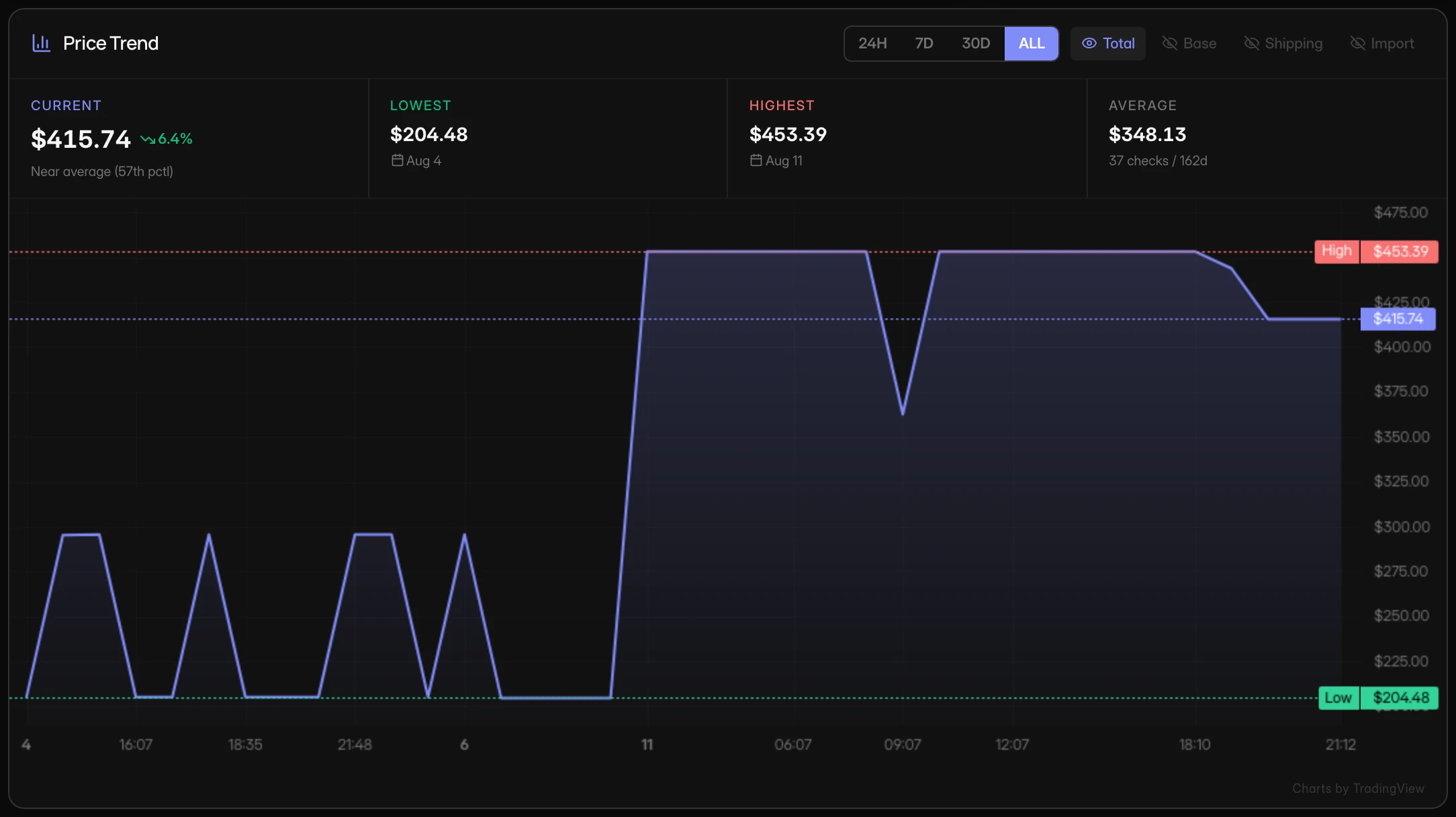Click the 09:07 time axis label
The width and height of the screenshot is (1456, 817).
(x=903, y=744)
